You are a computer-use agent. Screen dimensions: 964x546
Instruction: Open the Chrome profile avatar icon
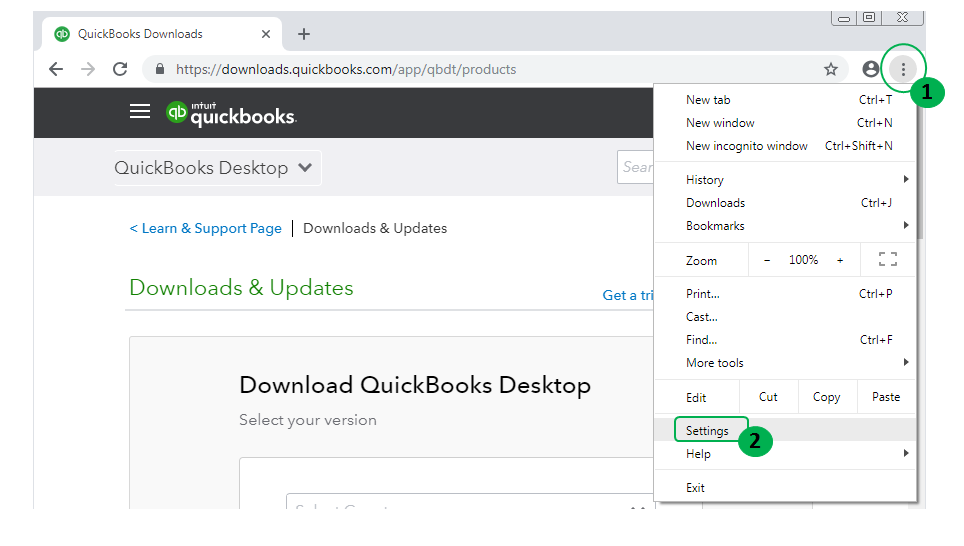(871, 69)
